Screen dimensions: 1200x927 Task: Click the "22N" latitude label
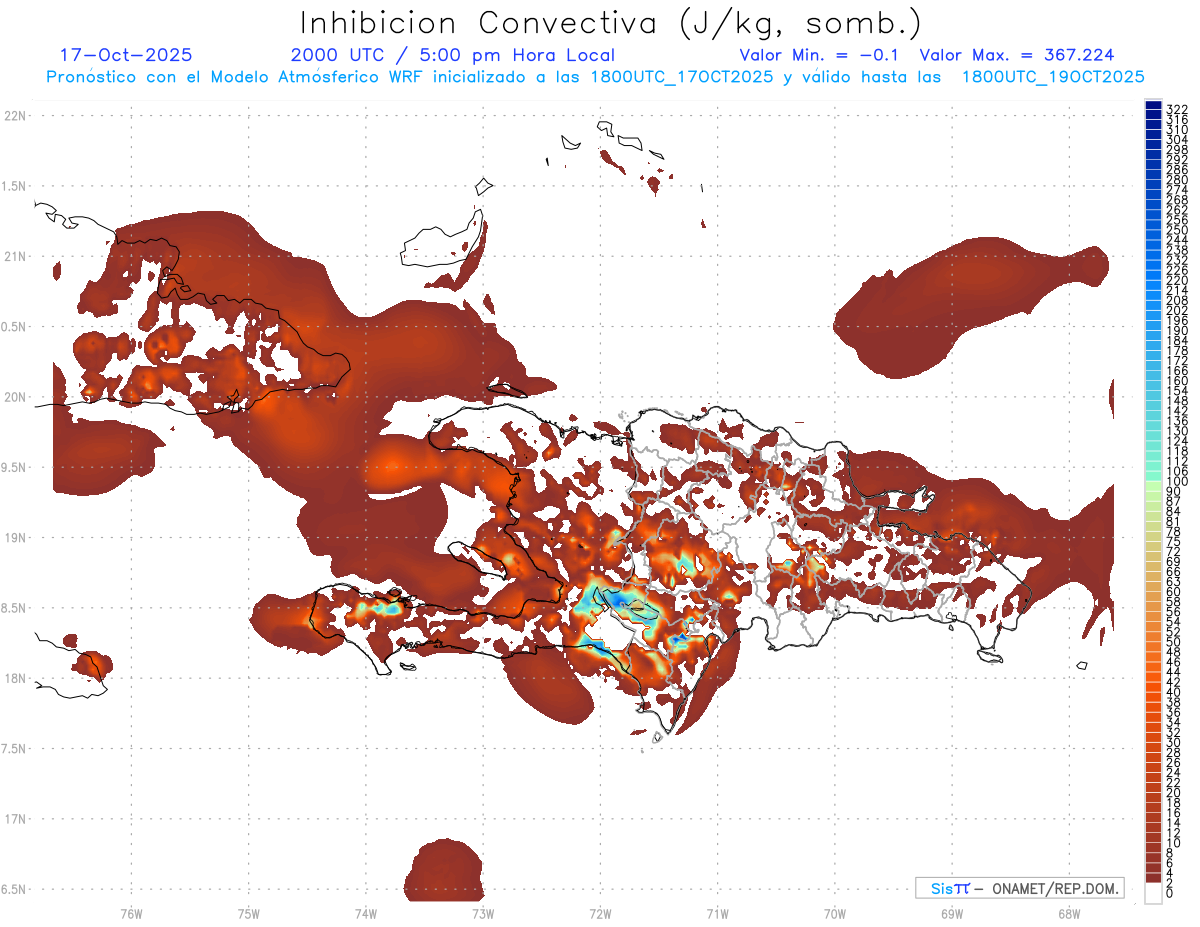(x=15, y=116)
